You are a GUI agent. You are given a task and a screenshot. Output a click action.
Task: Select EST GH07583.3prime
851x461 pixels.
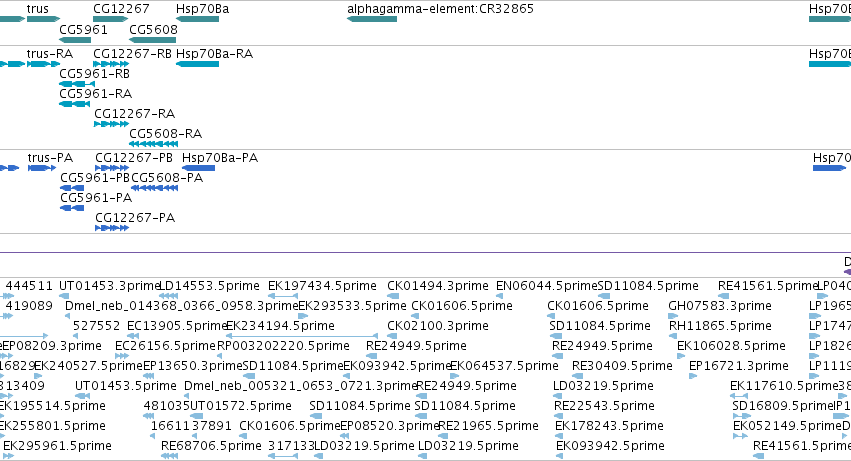[720, 306]
